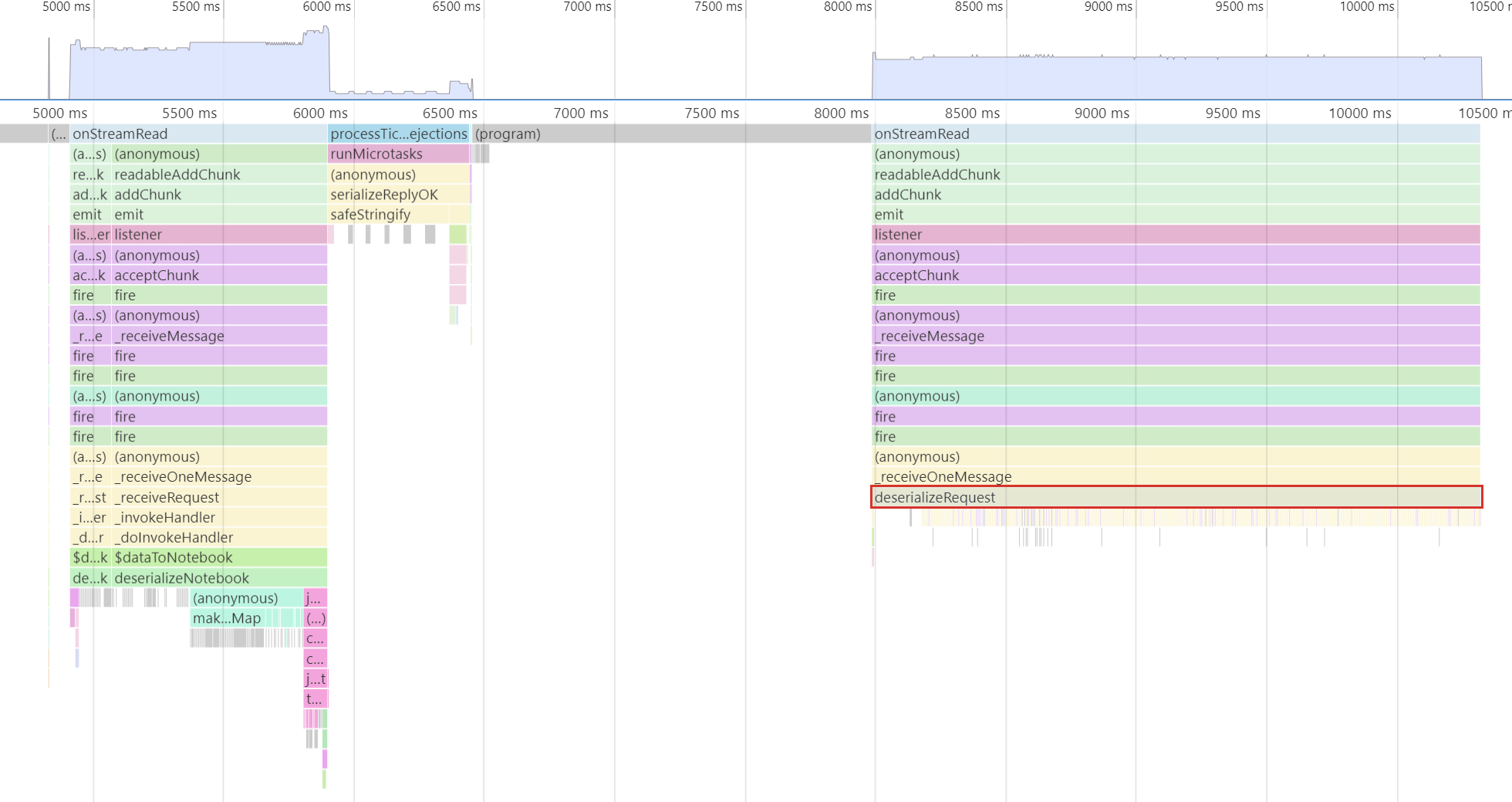
Task: Select the narrow ad...k frame
Action: 90,195
